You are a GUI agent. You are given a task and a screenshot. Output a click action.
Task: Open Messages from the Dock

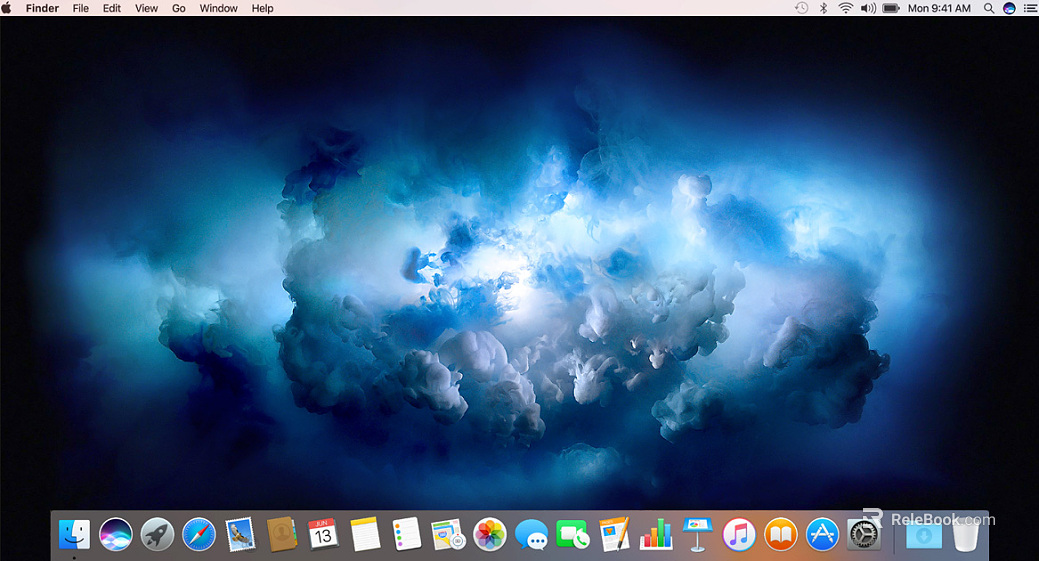[x=531, y=535]
